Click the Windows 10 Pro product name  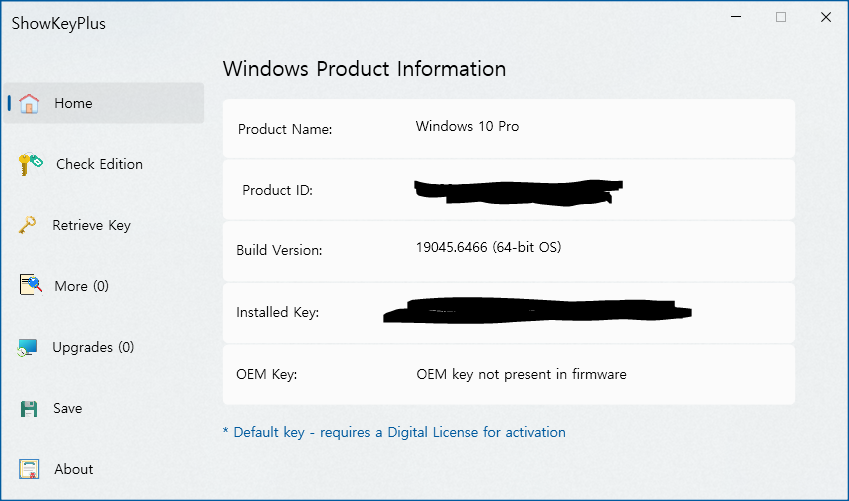pos(467,126)
